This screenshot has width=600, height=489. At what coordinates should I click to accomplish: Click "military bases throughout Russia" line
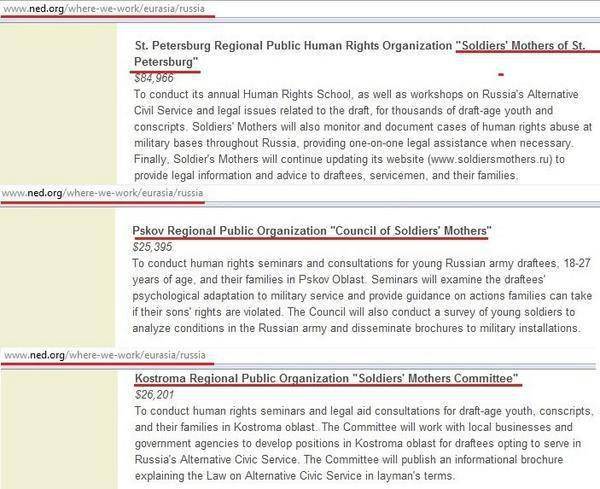(353, 143)
